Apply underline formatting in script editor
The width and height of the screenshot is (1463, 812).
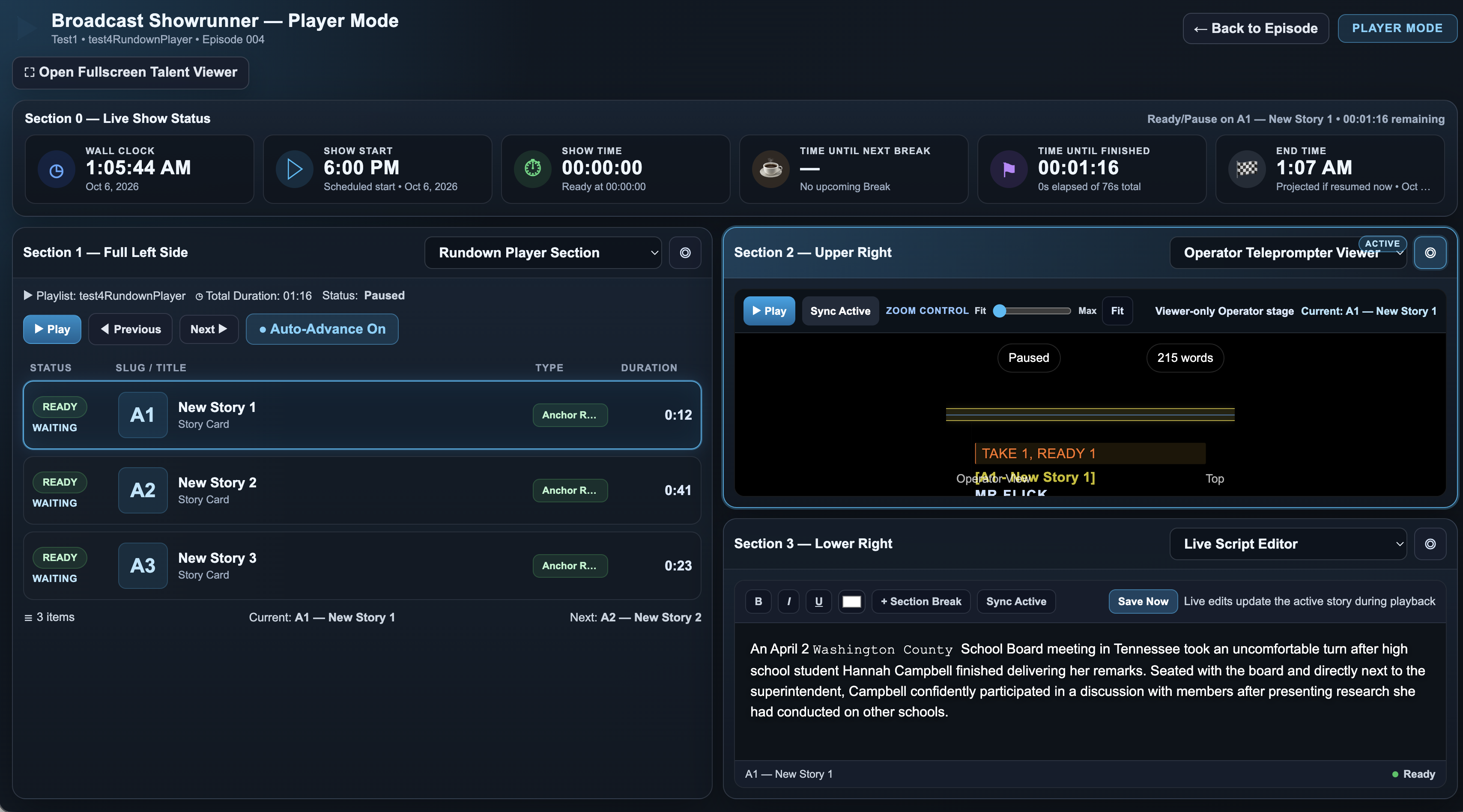coord(818,601)
